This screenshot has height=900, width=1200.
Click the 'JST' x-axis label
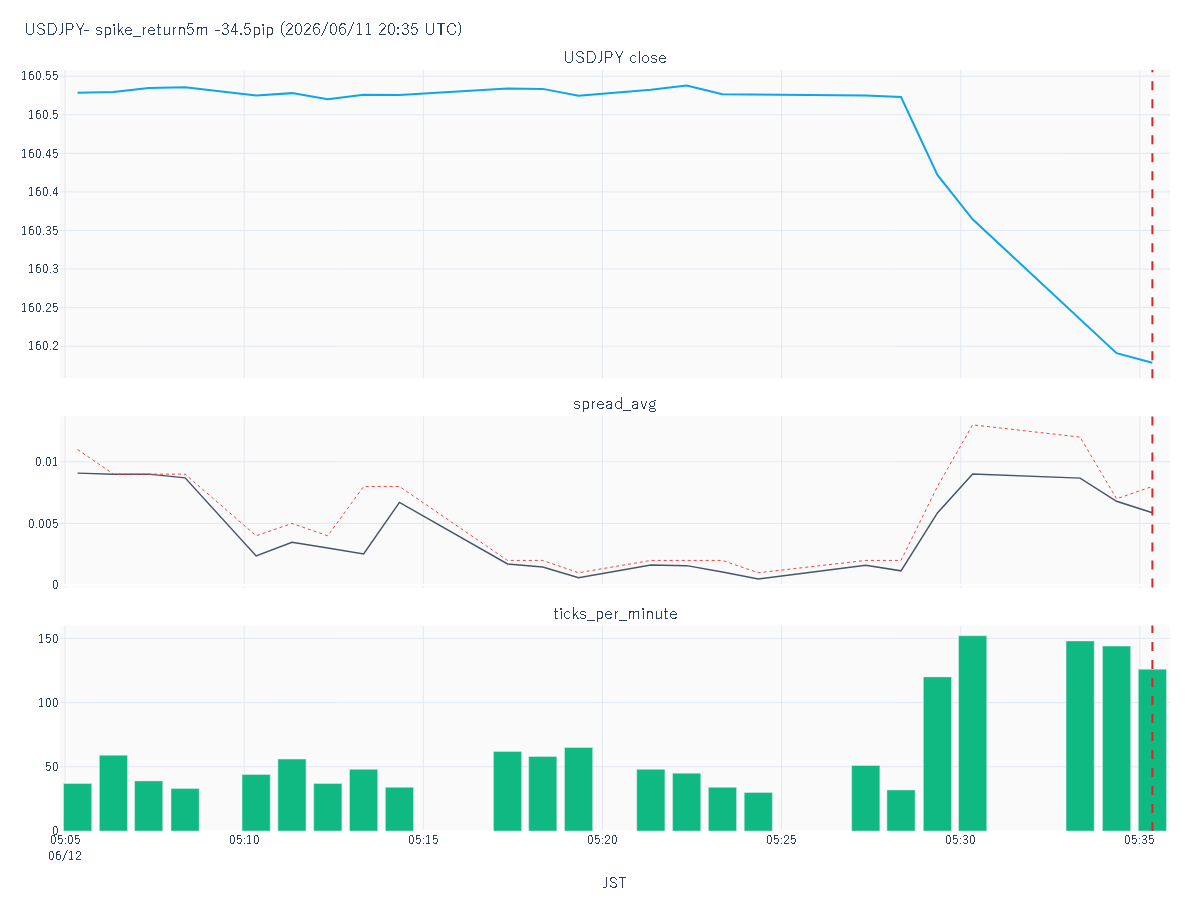(x=615, y=883)
